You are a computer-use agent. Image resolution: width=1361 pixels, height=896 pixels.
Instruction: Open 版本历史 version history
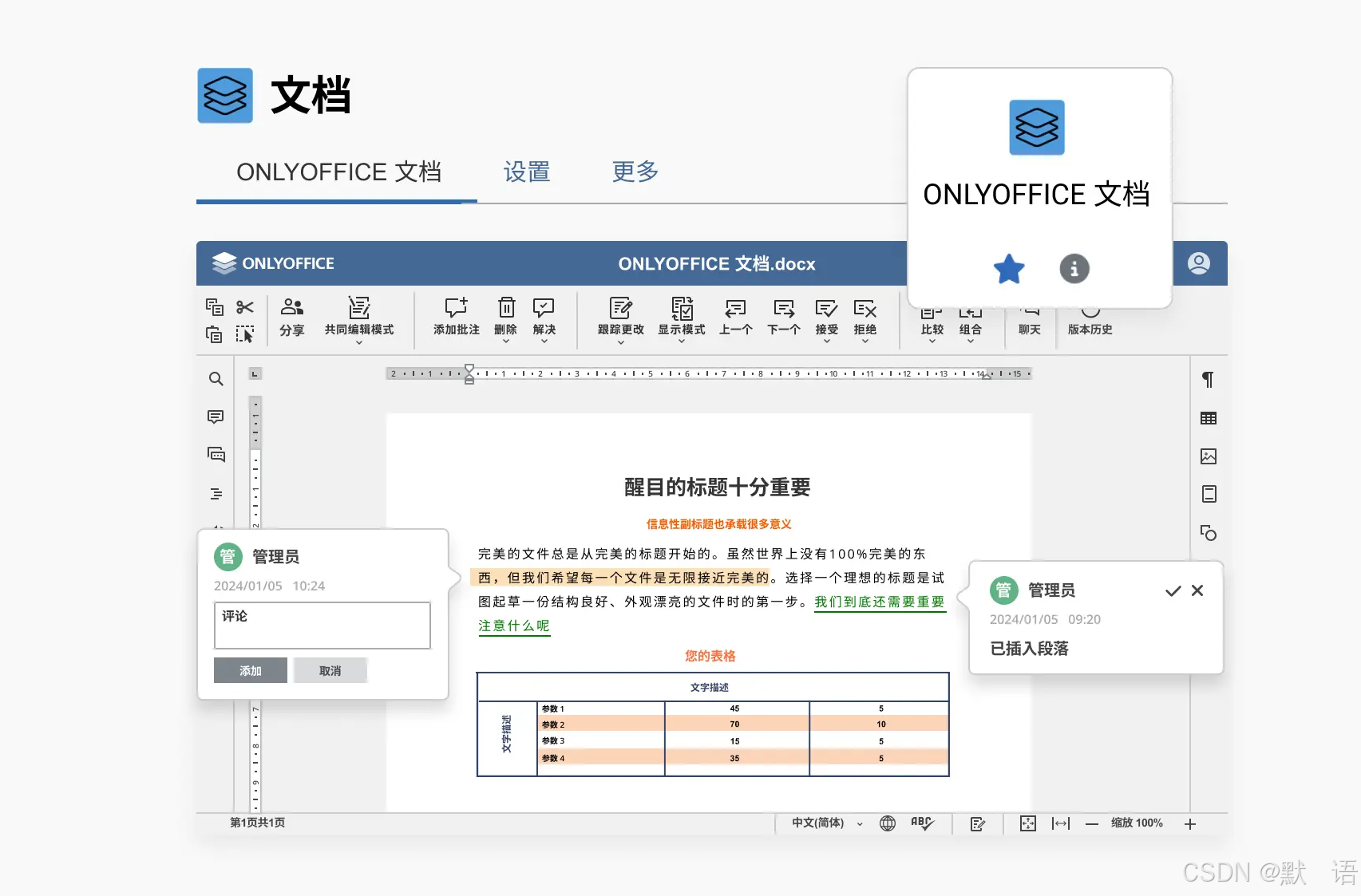(x=1090, y=322)
